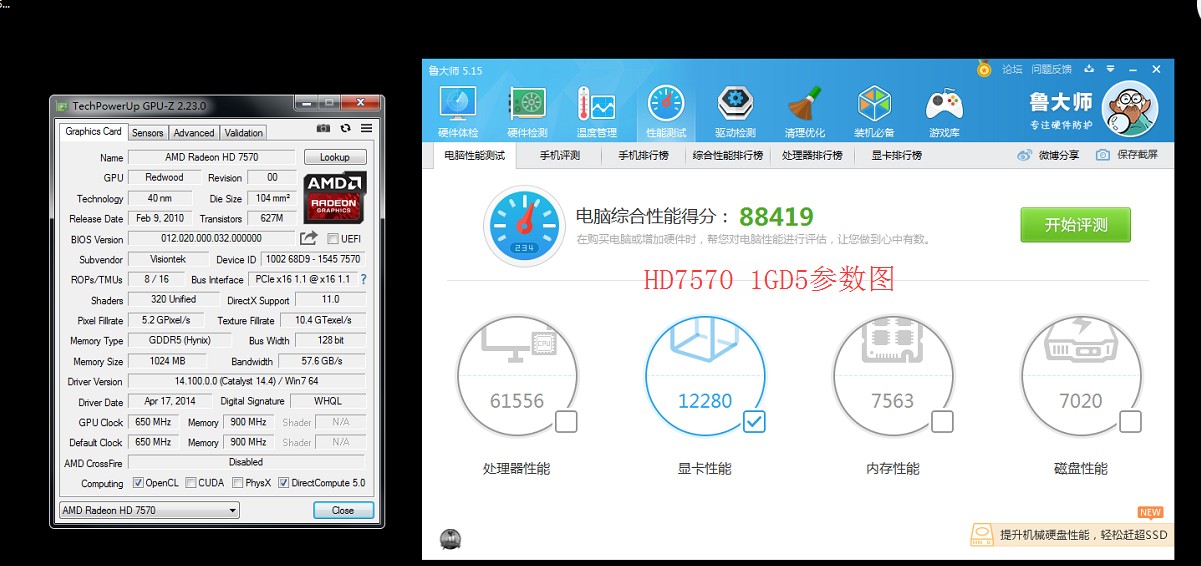Switch to the Advanced tab in GPU-Z
This screenshot has width=1201, height=566.
193,132
